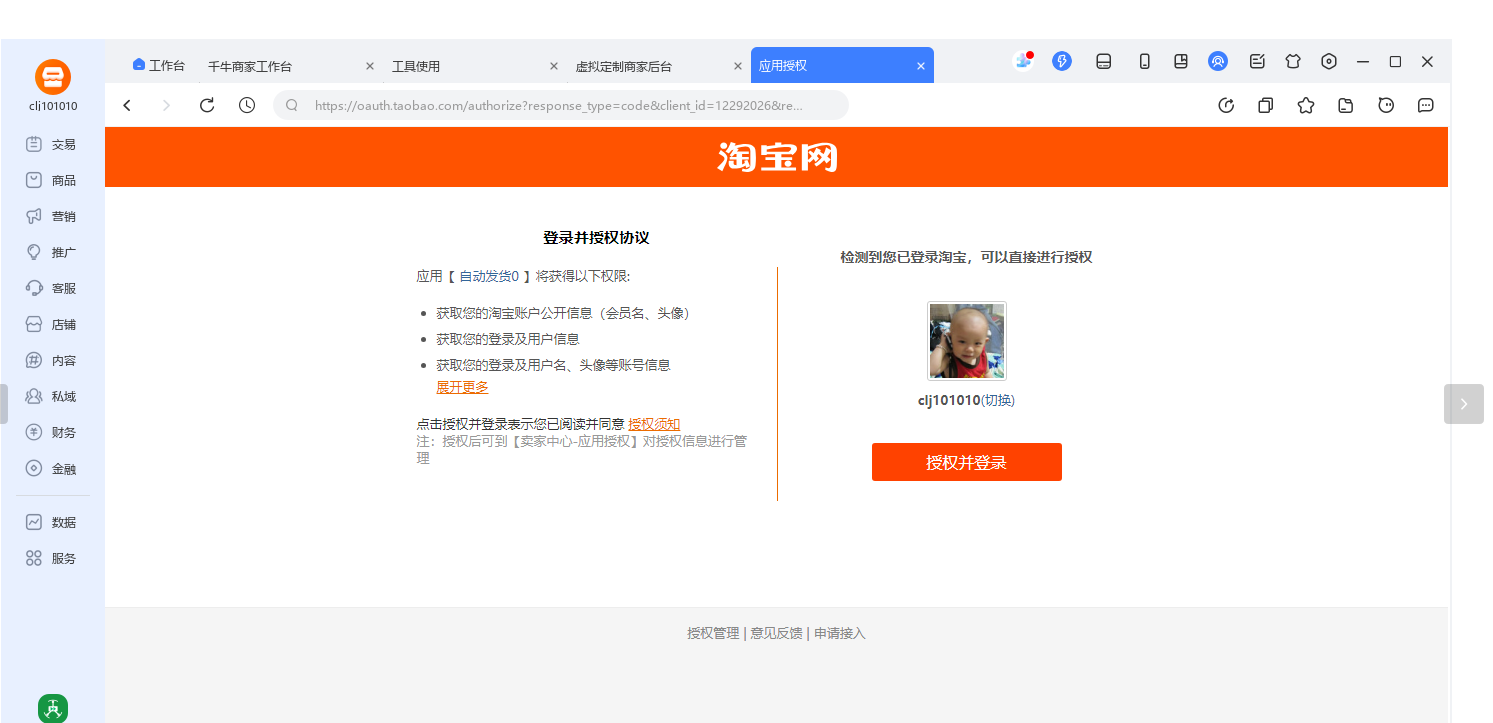Image resolution: width=1493 pixels, height=723 pixels.
Task: Go back with the left arrow
Action: coord(127,105)
